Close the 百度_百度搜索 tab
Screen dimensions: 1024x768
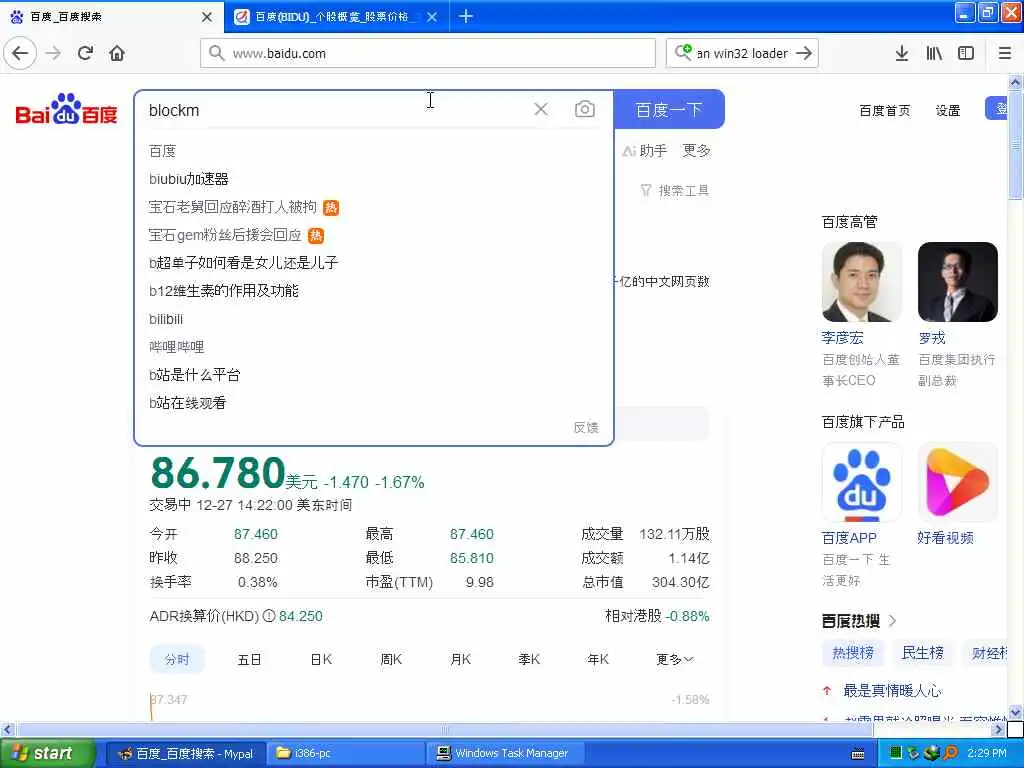[x=207, y=17]
